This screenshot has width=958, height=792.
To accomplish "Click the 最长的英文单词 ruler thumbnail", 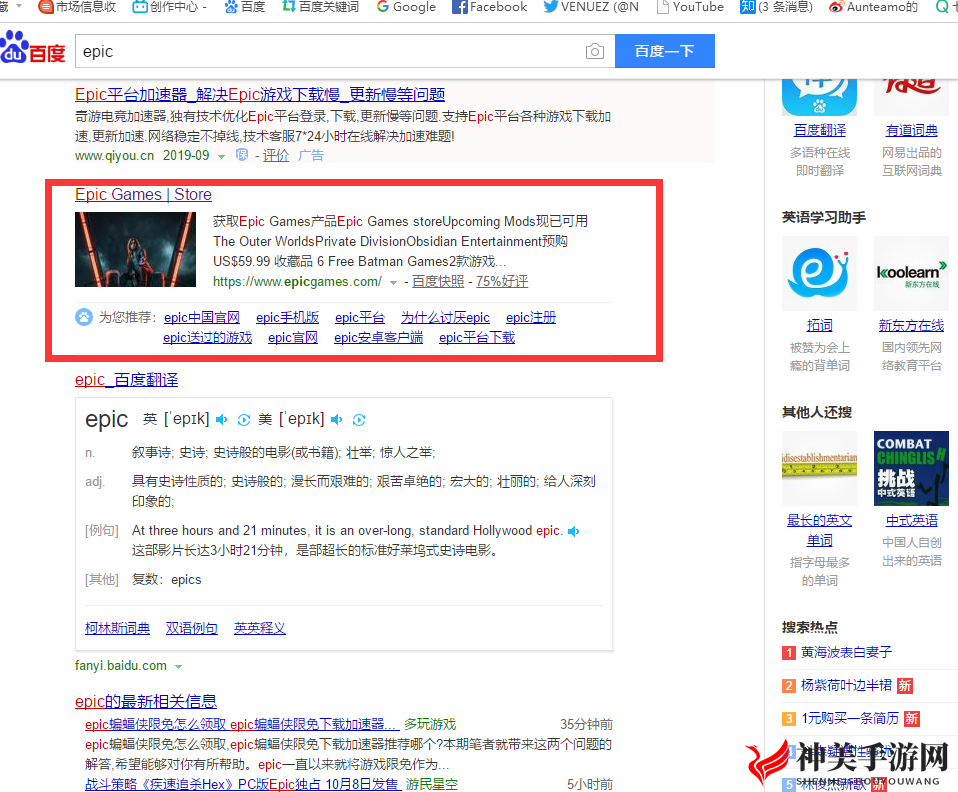I will (x=819, y=468).
